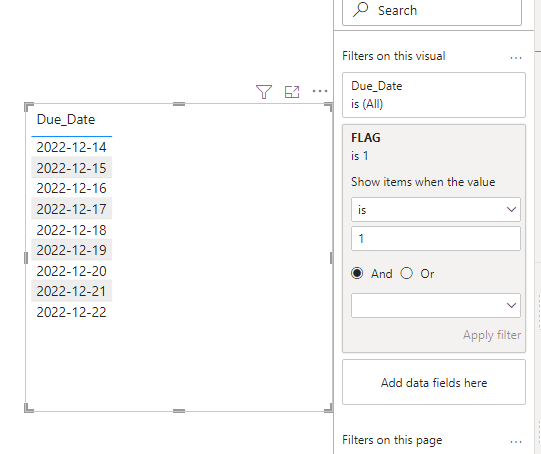
Task: Click Apply filter
Action: (x=492, y=335)
